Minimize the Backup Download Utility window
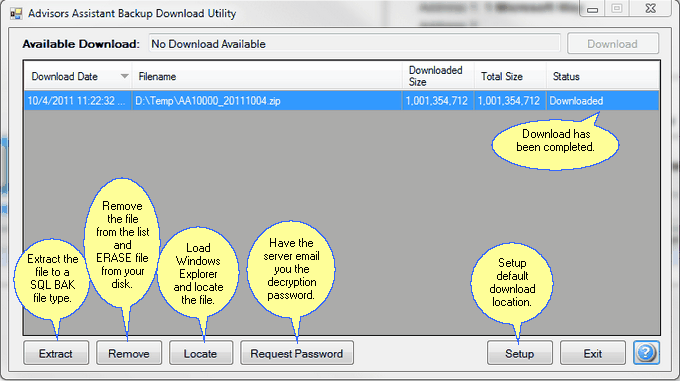 [593, 9]
